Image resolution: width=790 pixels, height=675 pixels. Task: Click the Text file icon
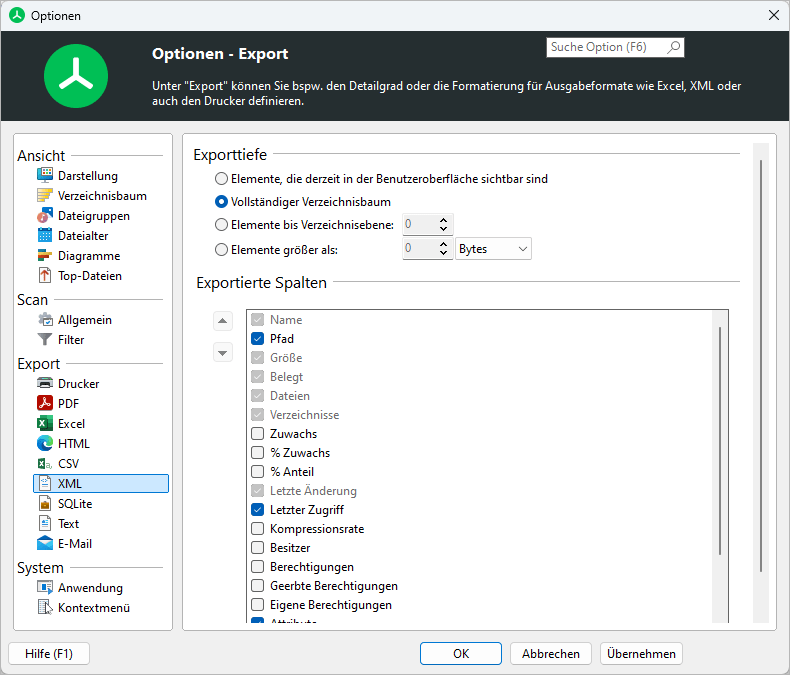click(45, 523)
